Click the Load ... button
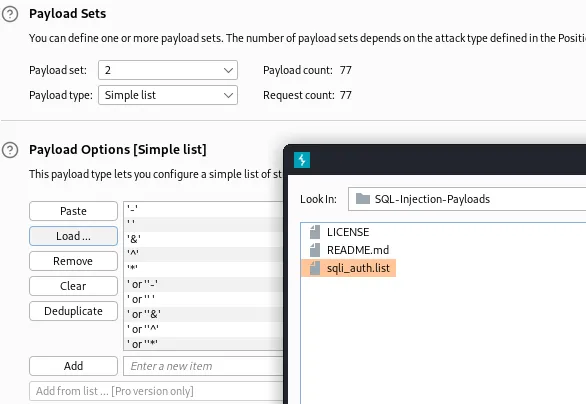The height and width of the screenshot is (404, 586). coord(73,236)
